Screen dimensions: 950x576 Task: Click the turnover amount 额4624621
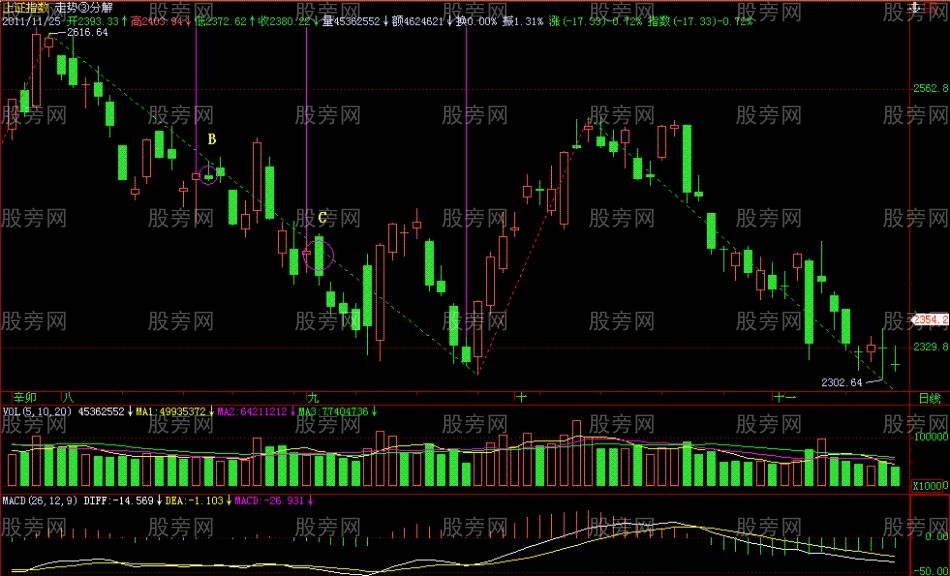416,21
